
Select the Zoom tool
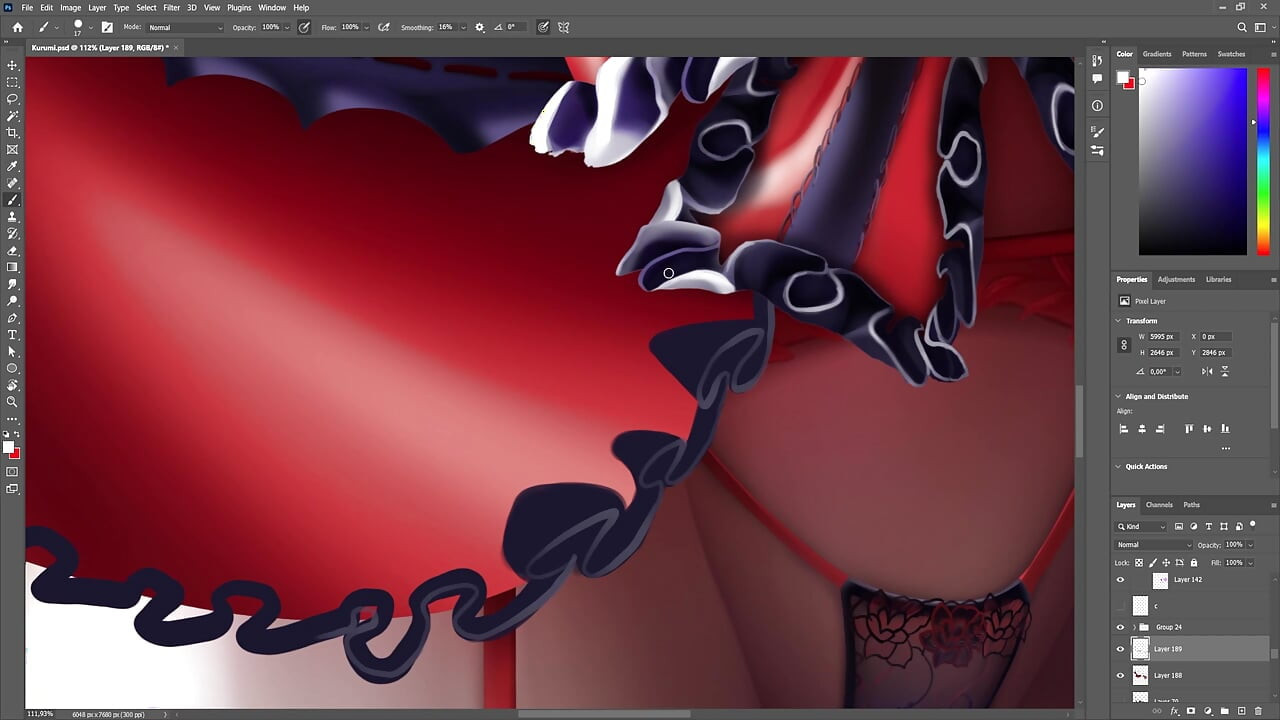[x=13, y=401]
